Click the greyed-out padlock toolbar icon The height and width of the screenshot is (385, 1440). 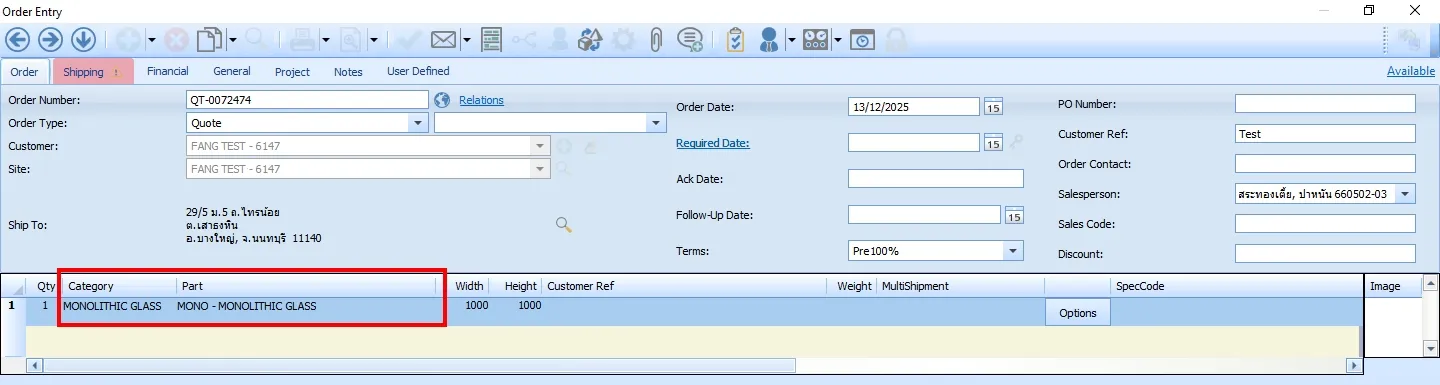(x=897, y=40)
